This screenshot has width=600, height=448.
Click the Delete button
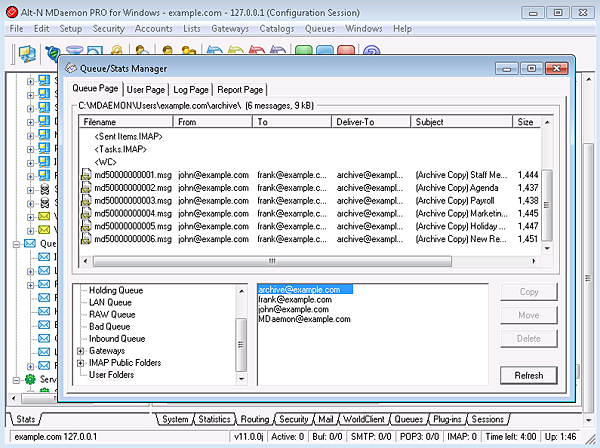[529, 339]
